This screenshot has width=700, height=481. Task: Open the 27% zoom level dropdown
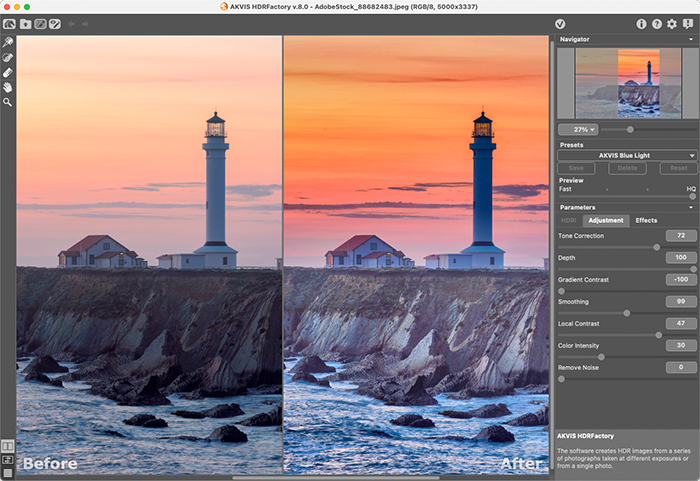[579, 129]
